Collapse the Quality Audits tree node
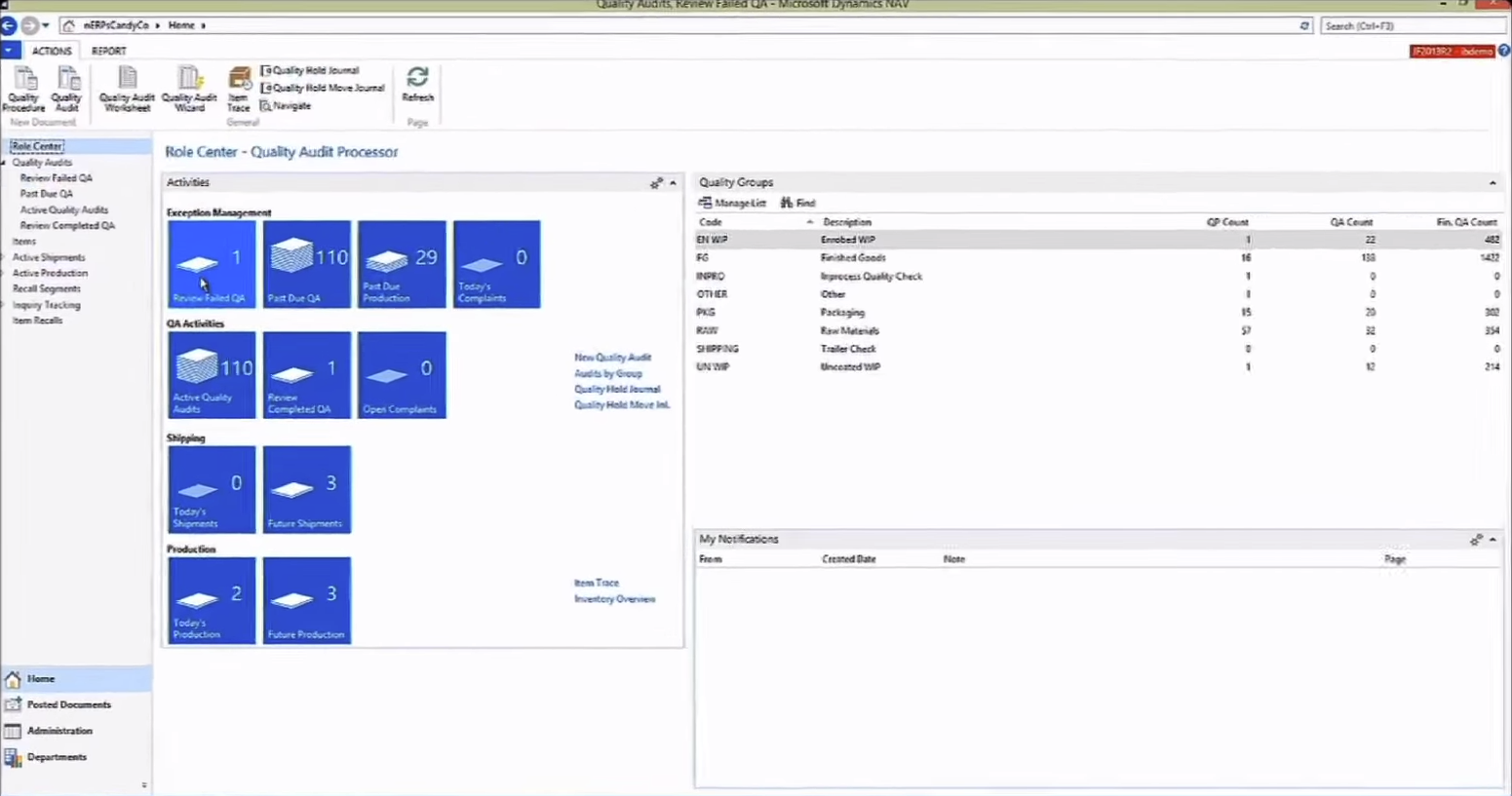 click(4, 163)
